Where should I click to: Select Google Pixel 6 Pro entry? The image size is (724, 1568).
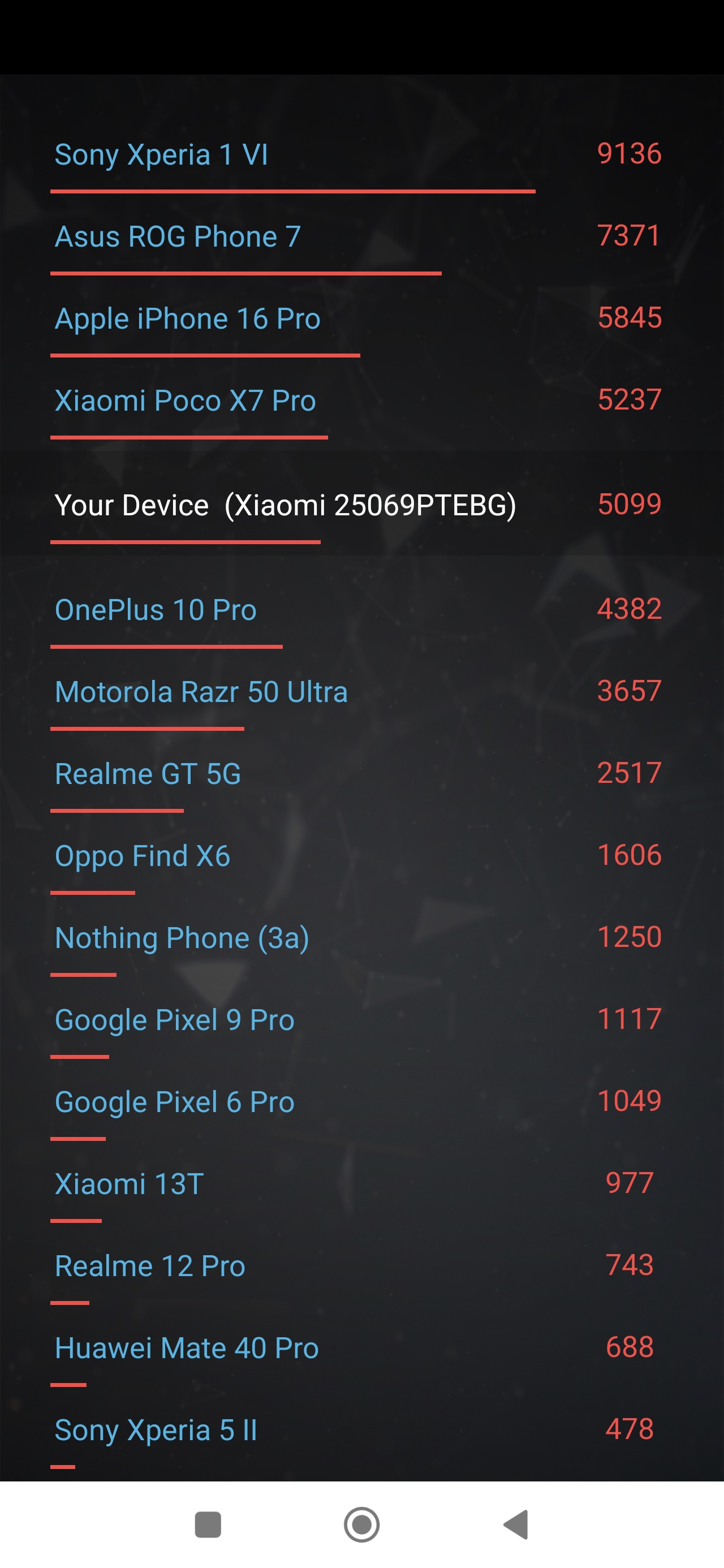[175, 1102]
